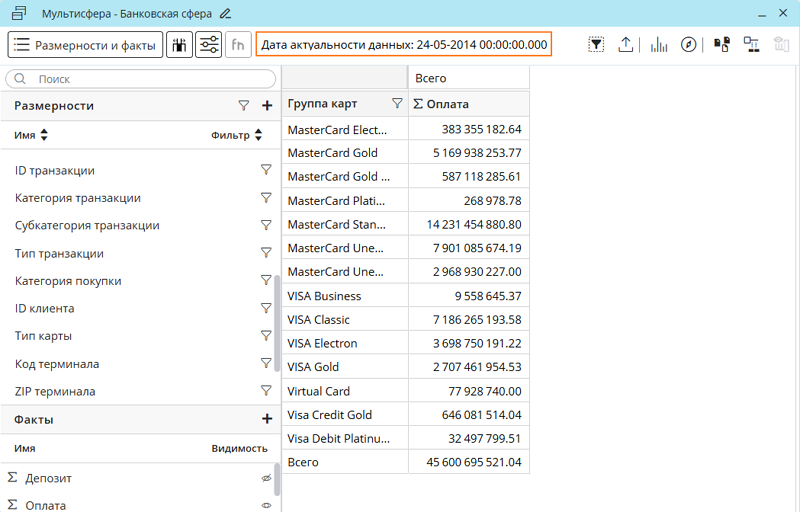The image size is (800, 512).
Task: Click Размерности и факты button
Action: (x=86, y=45)
